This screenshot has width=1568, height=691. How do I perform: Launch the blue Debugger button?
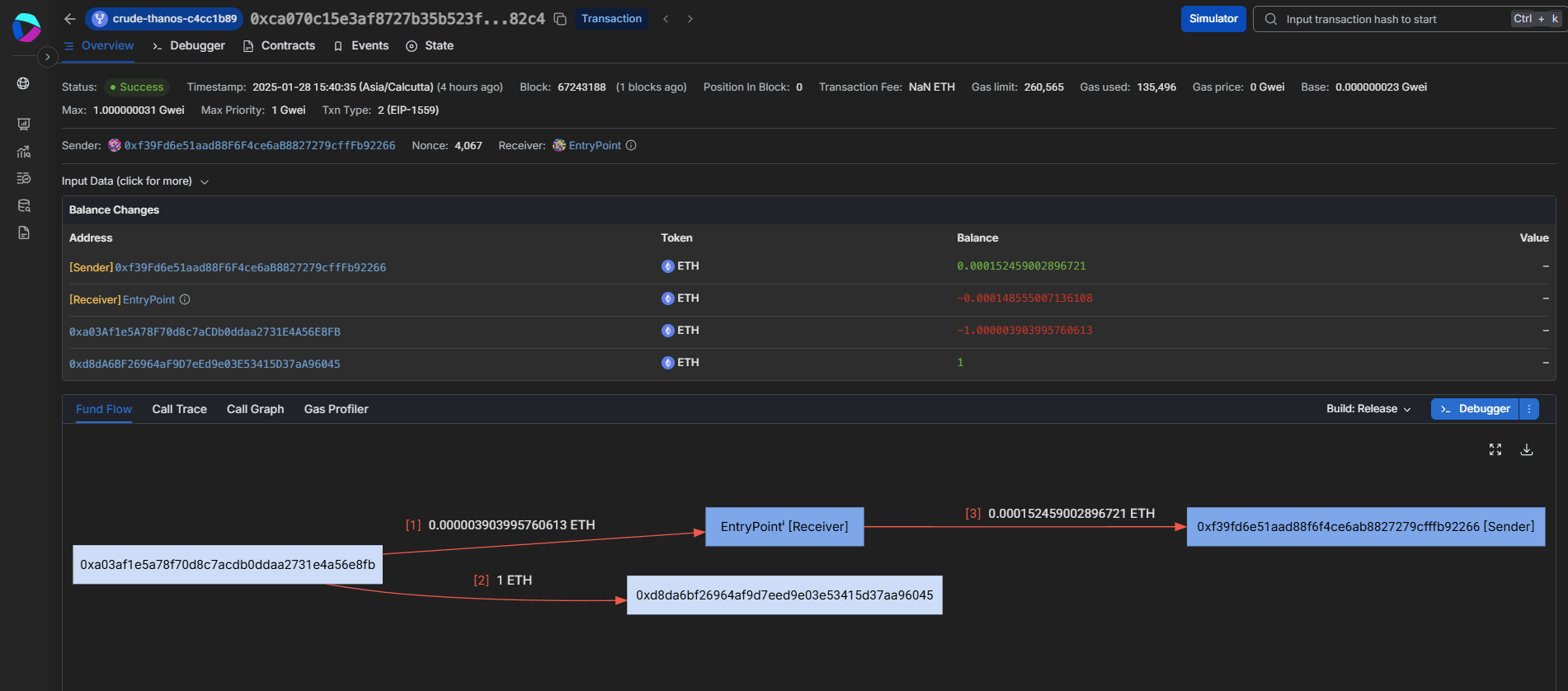point(1475,409)
